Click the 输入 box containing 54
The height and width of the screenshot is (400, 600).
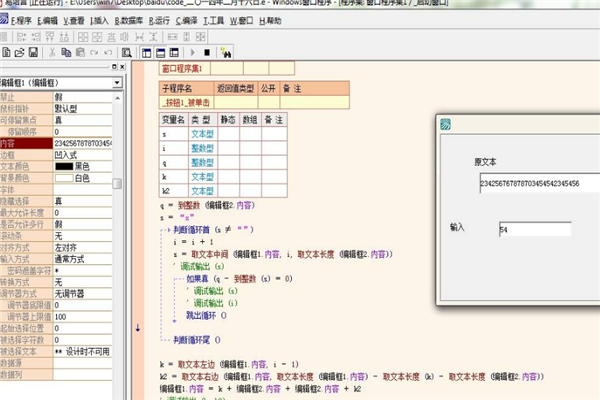point(535,229)
